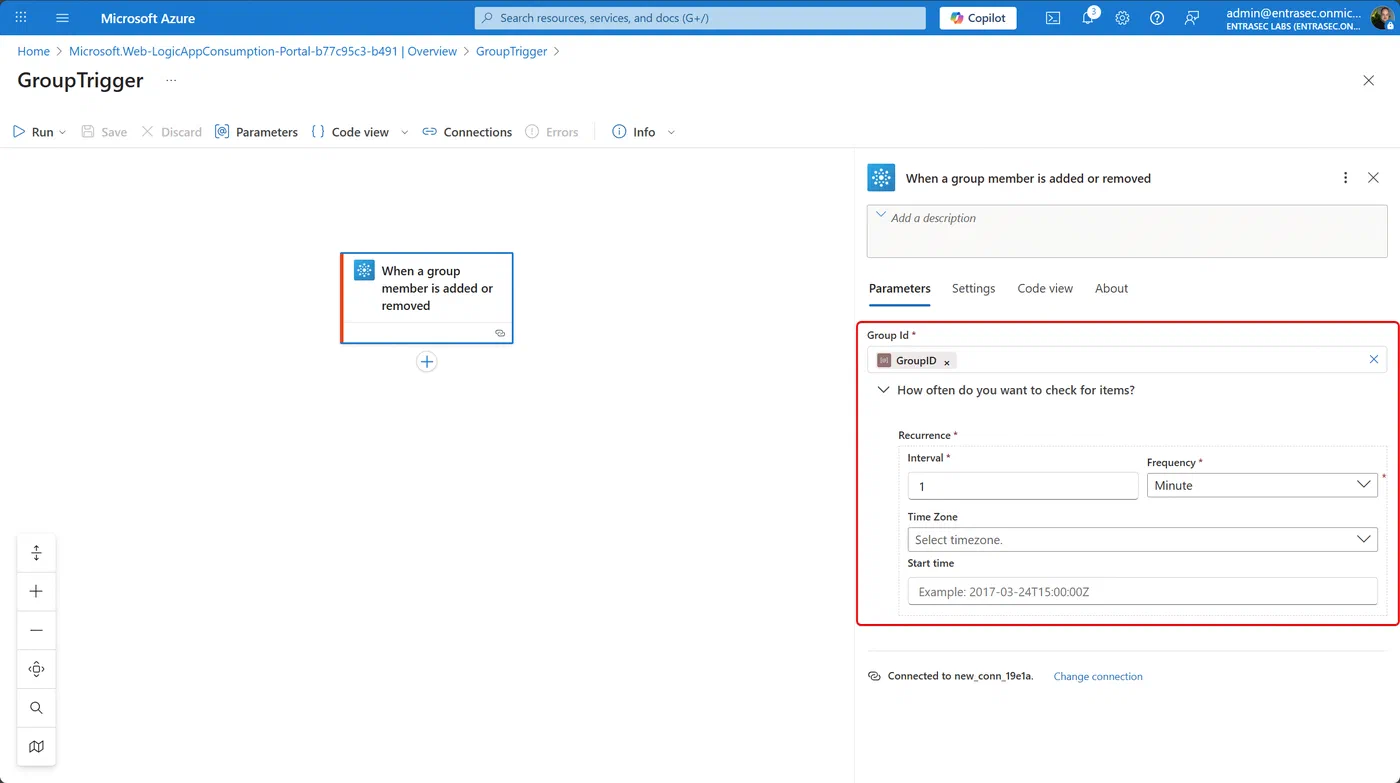Clear the Group Id field with X
This screenshot has width=1400, height=783.
[1373, 360]
